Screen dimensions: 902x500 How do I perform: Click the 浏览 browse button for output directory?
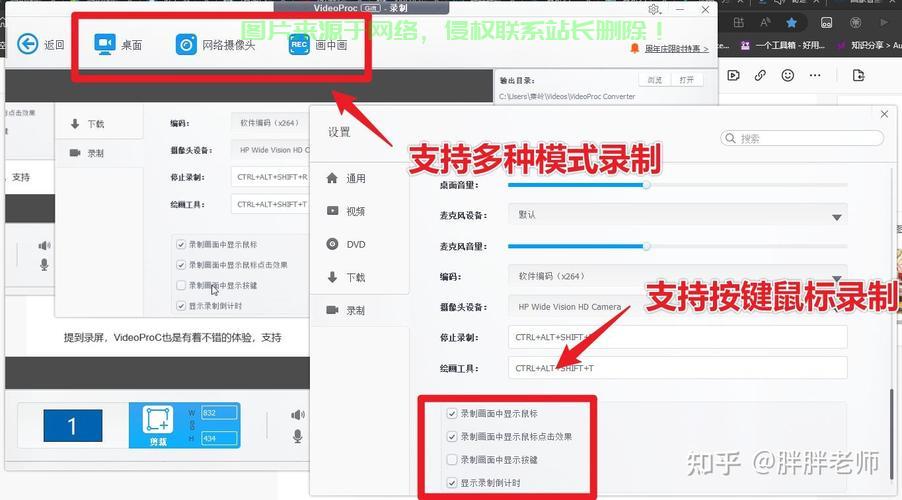(654, 79)
